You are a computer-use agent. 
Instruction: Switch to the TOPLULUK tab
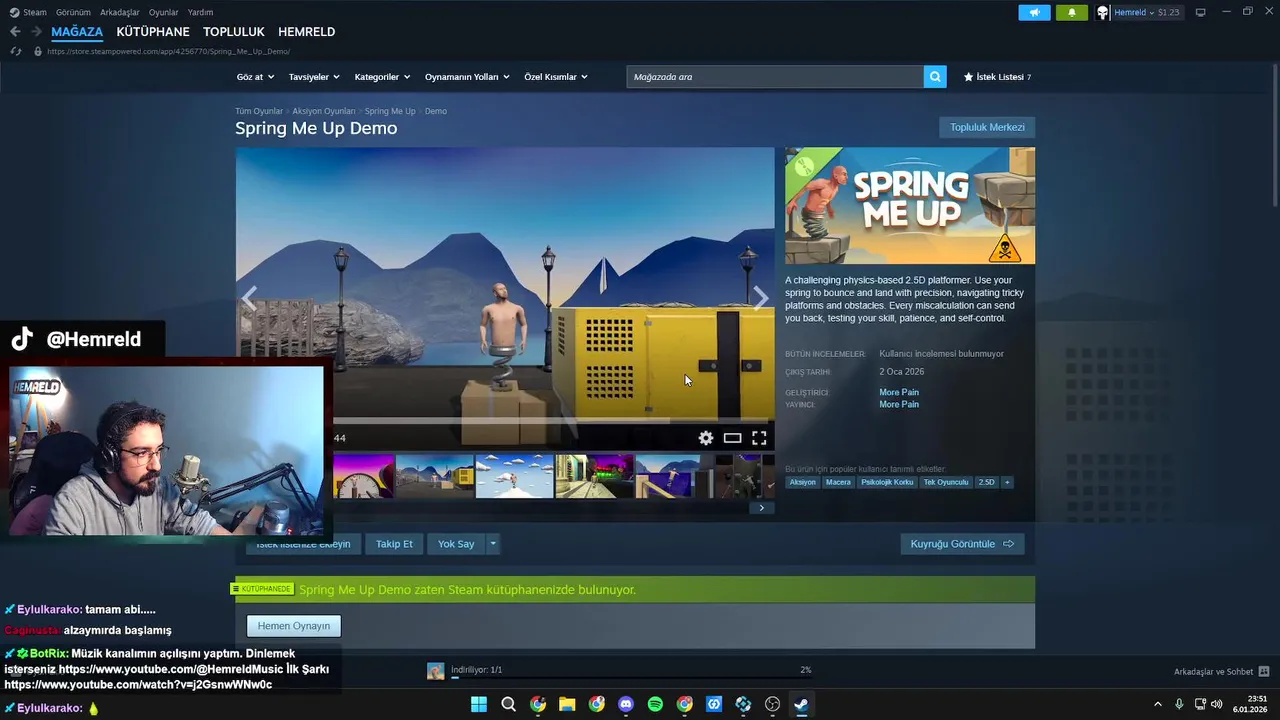(x=234, y=32)
